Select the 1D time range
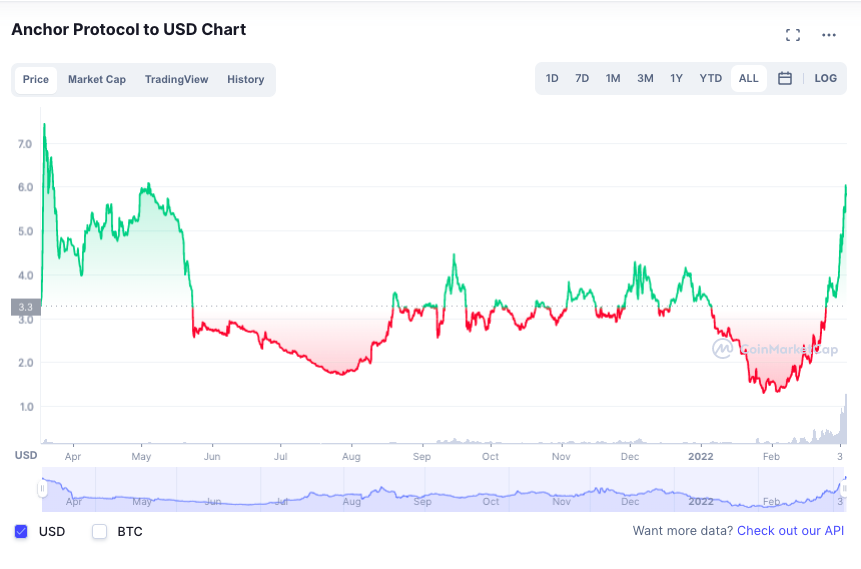 point(552,79)
